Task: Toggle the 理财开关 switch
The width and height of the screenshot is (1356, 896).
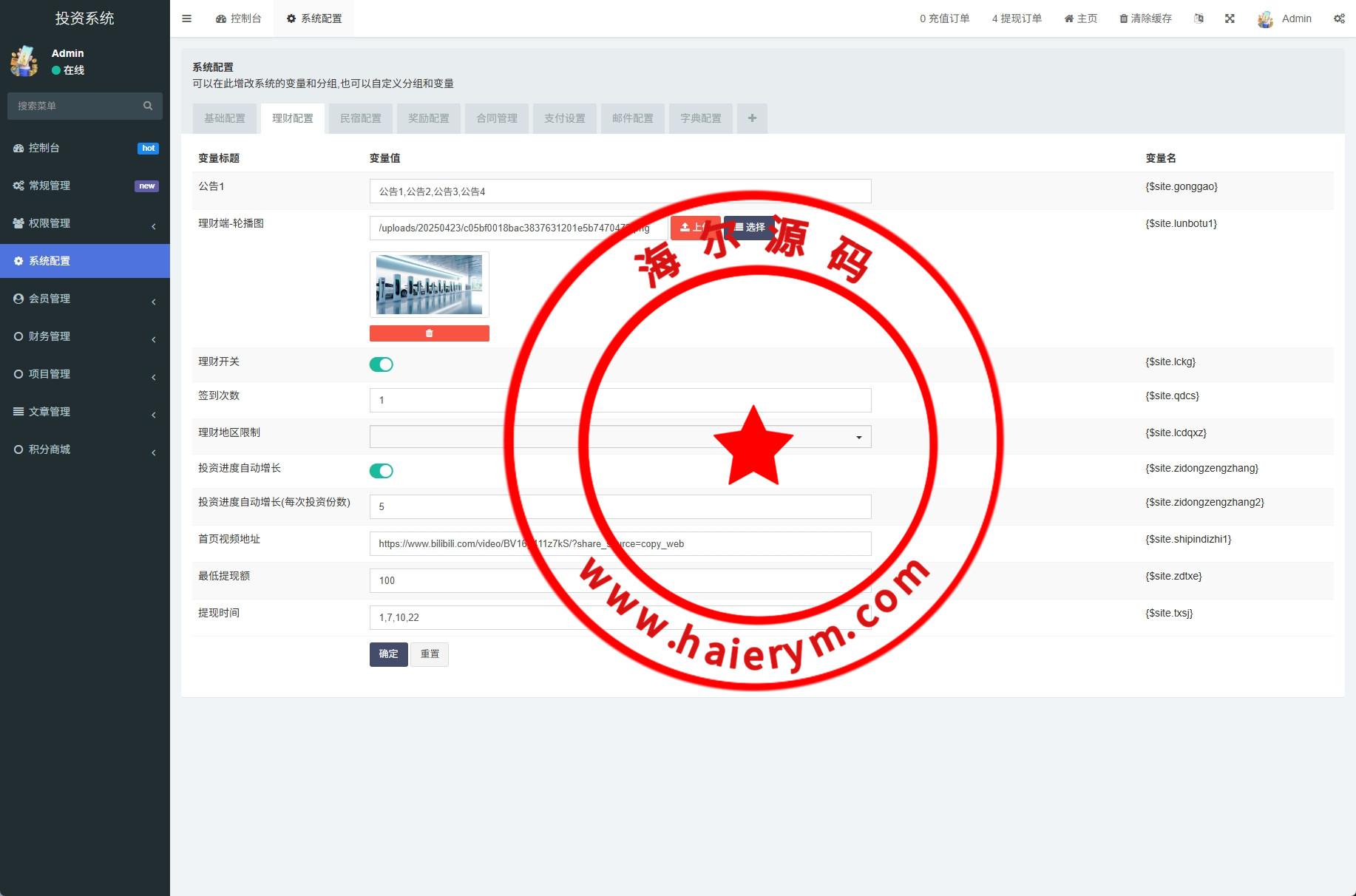Action: (382, 364)
